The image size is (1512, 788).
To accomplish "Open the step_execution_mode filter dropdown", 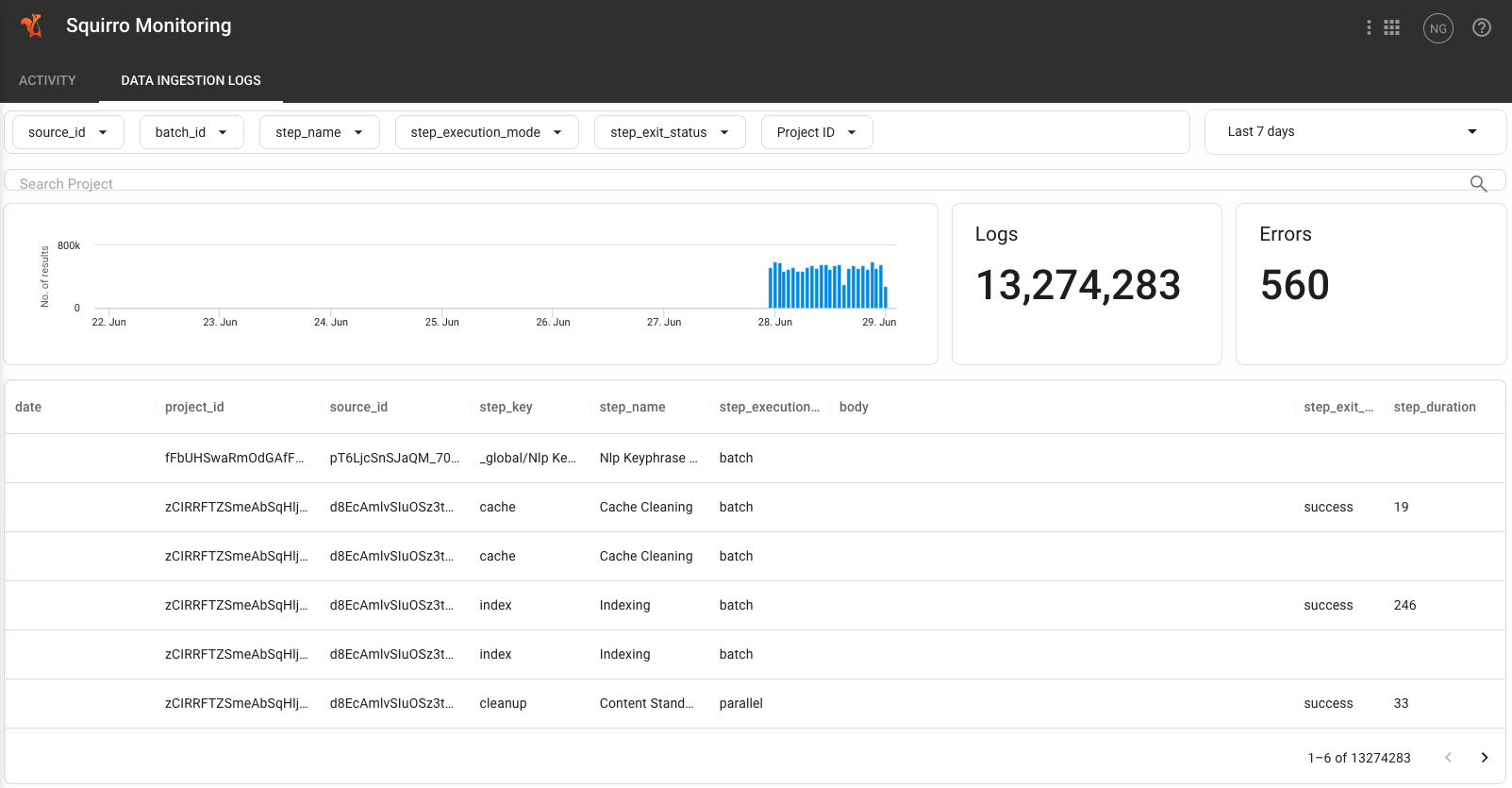I will [x=487, y=132].
